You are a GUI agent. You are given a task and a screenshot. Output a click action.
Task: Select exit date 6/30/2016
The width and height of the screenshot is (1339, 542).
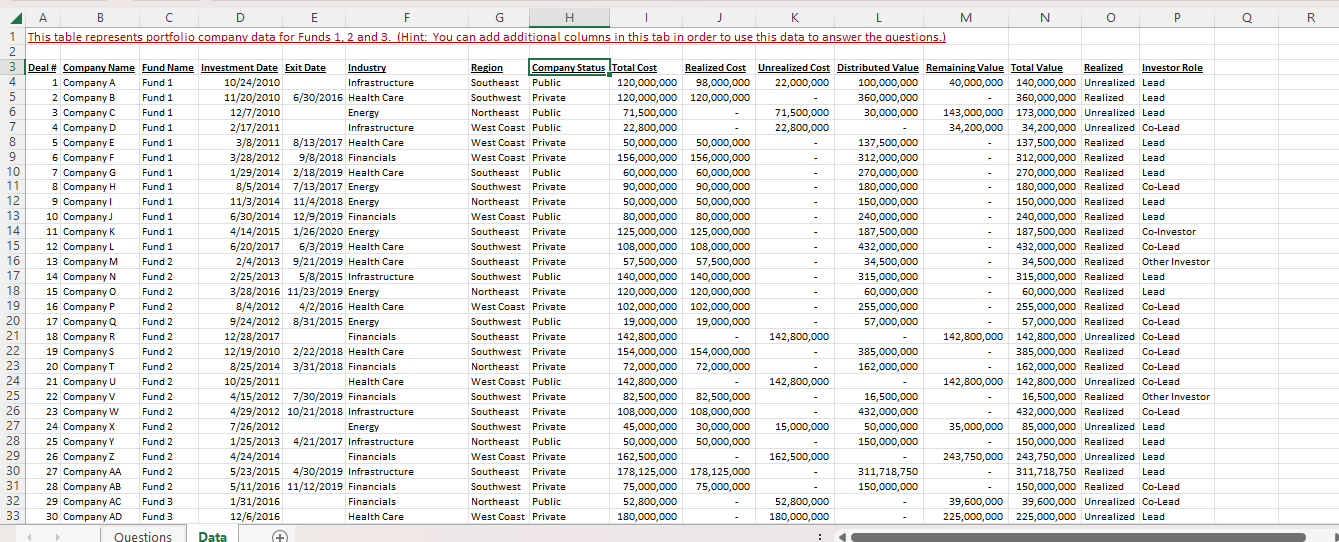[x=313, y=97]
